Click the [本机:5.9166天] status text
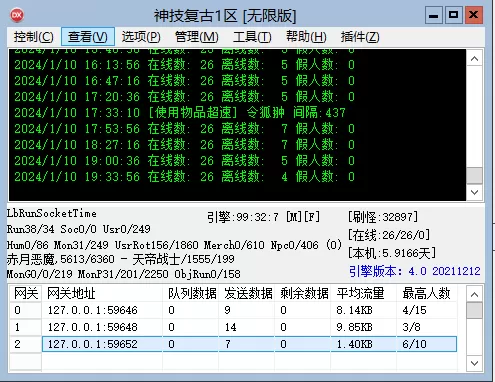This screenshot has width=495, height=382. [x=392, y=253]
